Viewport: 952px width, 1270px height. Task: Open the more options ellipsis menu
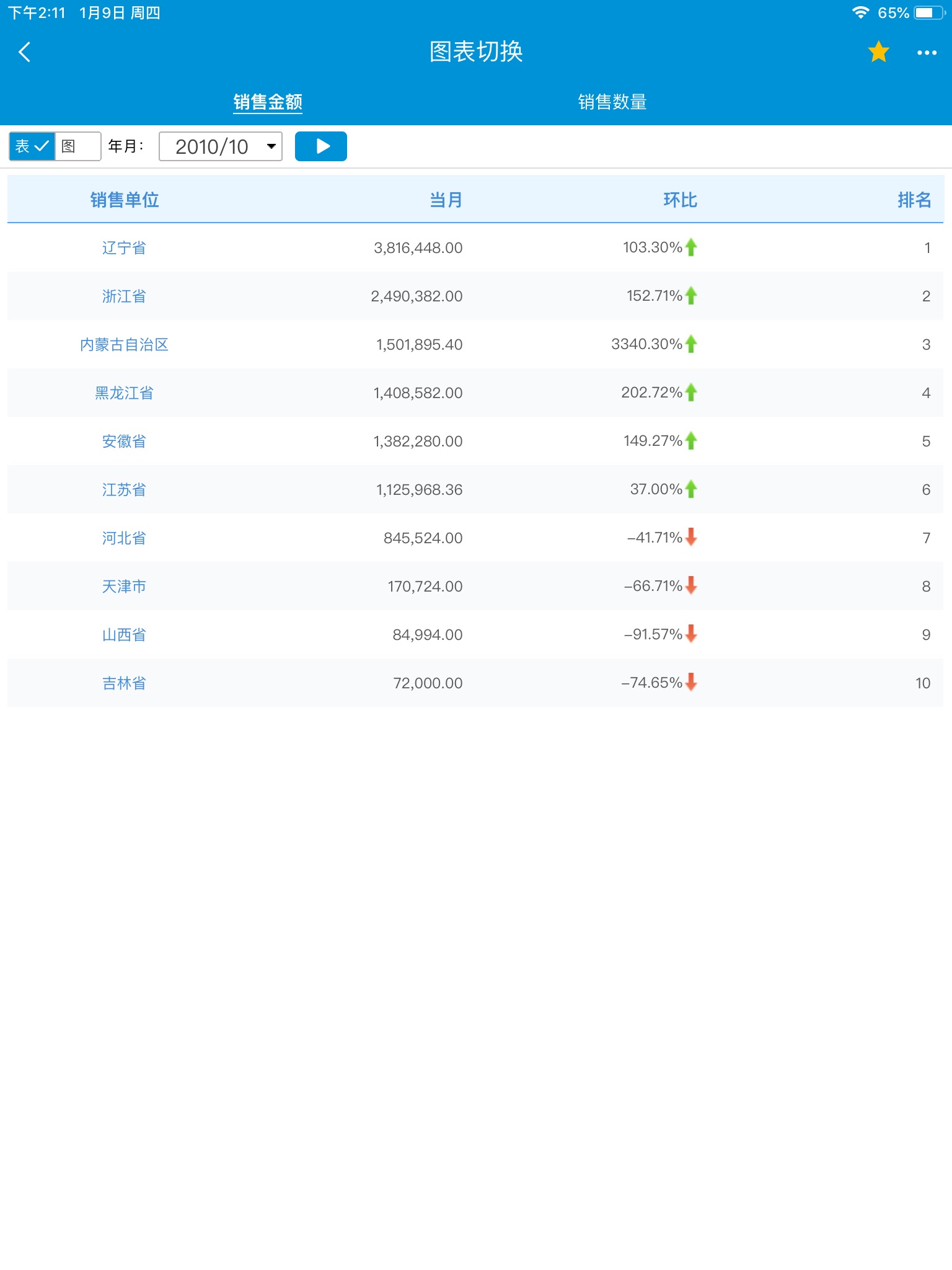[927, 53]
